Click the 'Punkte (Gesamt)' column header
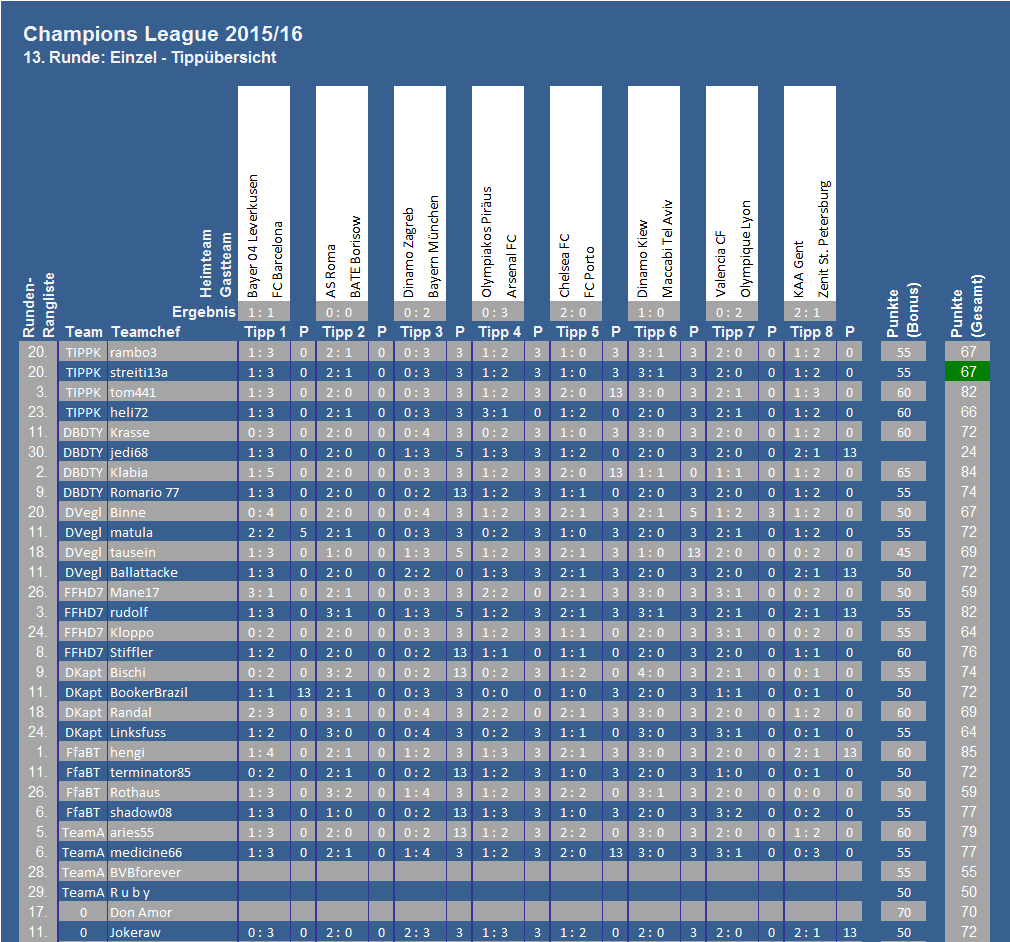The height and width of the screenshot is (942, 1010). tap(967, 306)
